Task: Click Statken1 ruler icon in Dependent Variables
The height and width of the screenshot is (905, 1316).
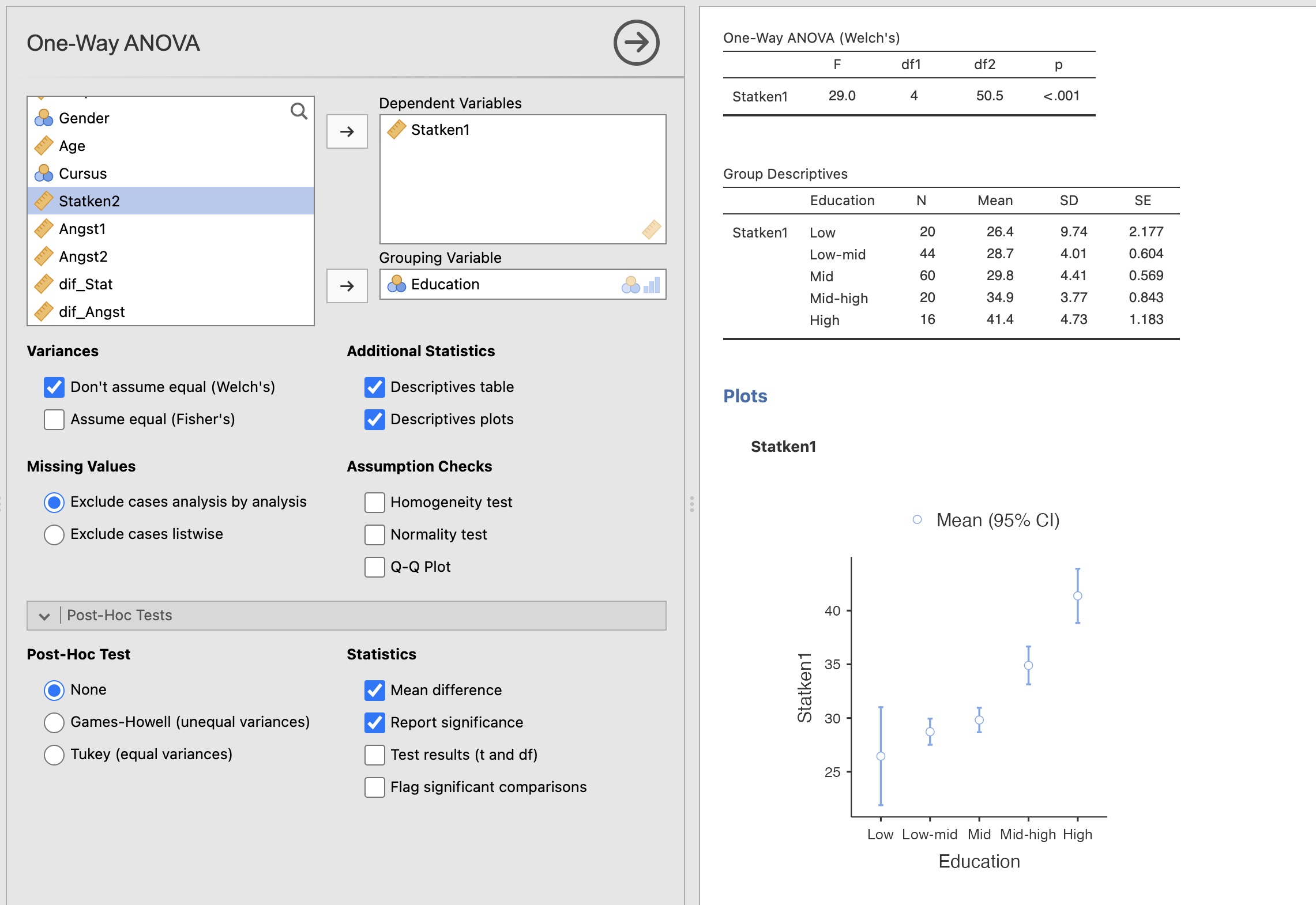Action: (x=396, y=130)
